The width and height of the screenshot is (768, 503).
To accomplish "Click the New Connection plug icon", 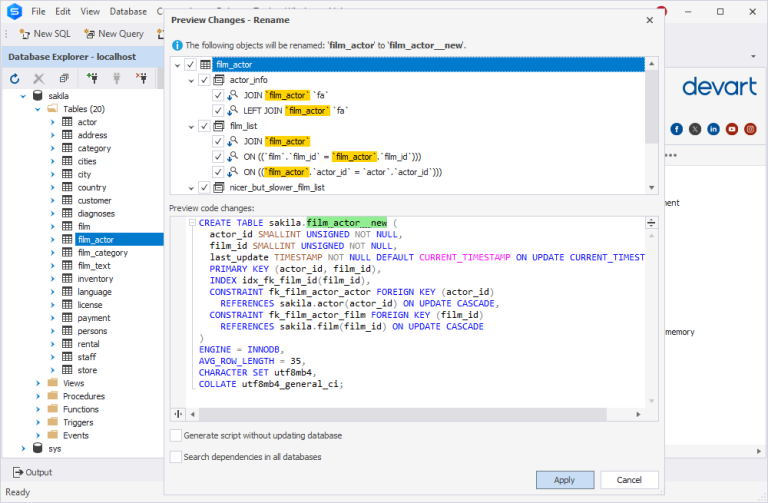I will point(93,78).
